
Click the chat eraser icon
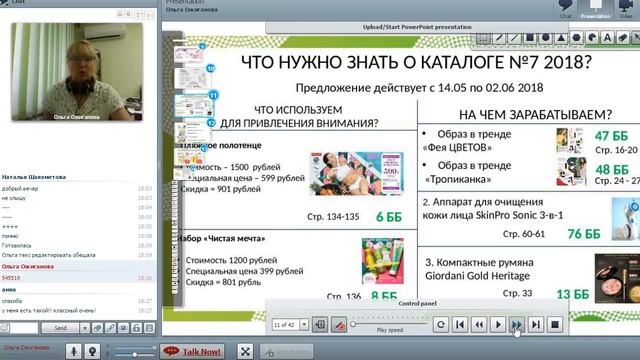(x=97, y=328)
